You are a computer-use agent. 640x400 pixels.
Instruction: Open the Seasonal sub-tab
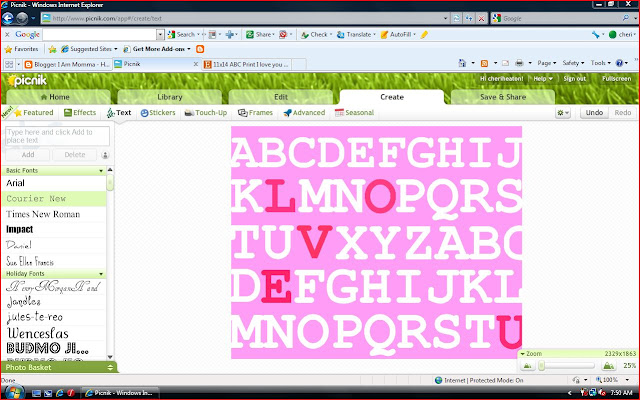coord(354,113)
